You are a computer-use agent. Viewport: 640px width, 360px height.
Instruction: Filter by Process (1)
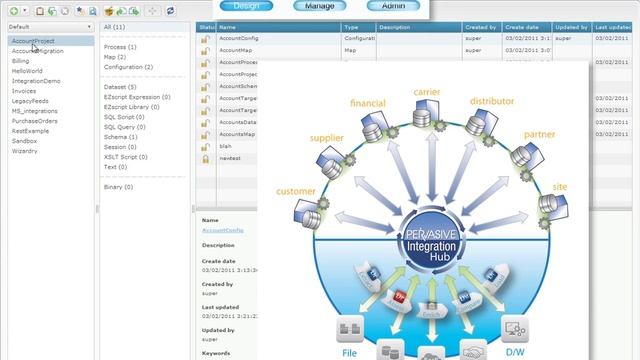pyautogui.click(x=120, y=47)
